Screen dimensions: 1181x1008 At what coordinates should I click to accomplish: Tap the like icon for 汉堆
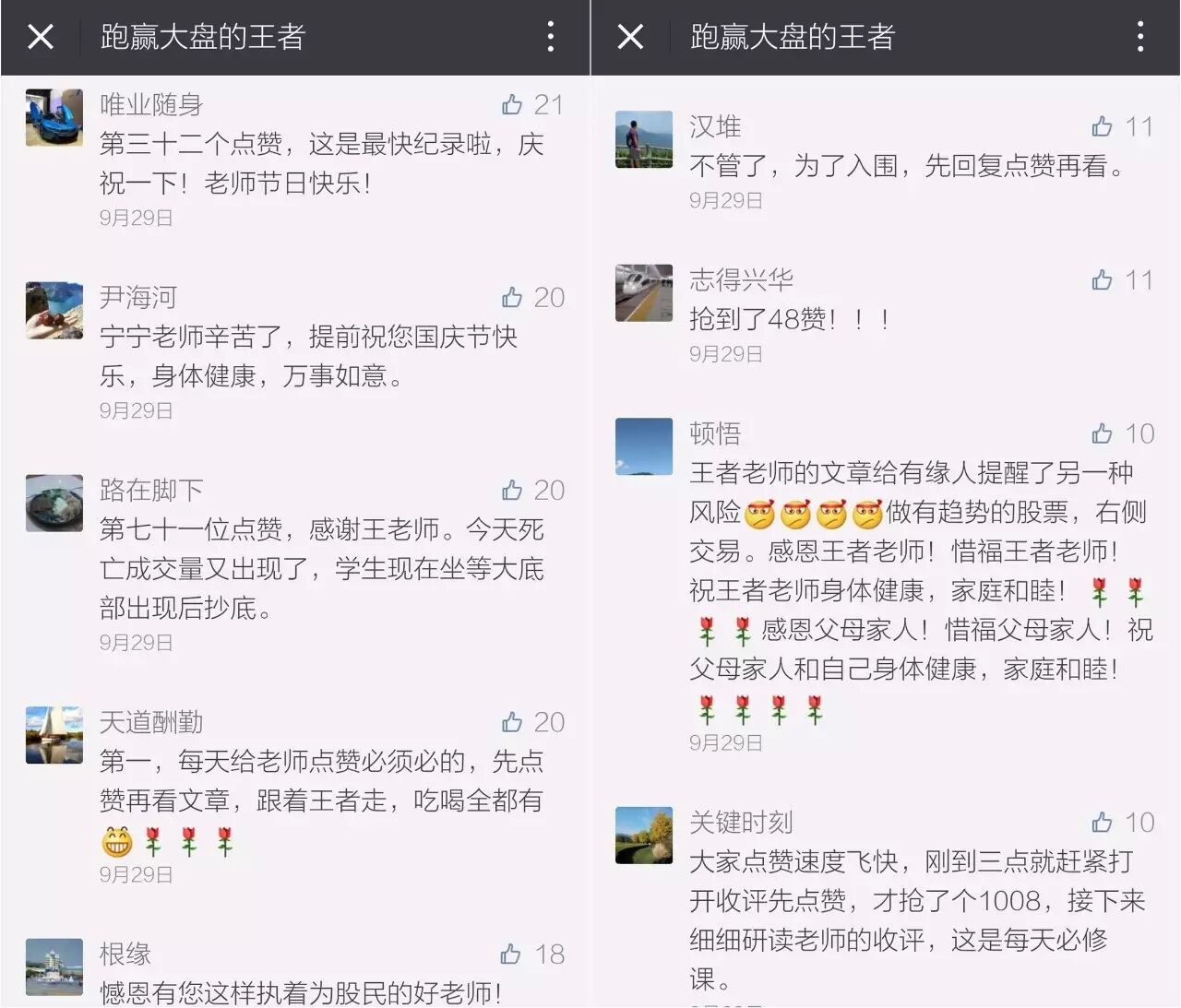1102,126
